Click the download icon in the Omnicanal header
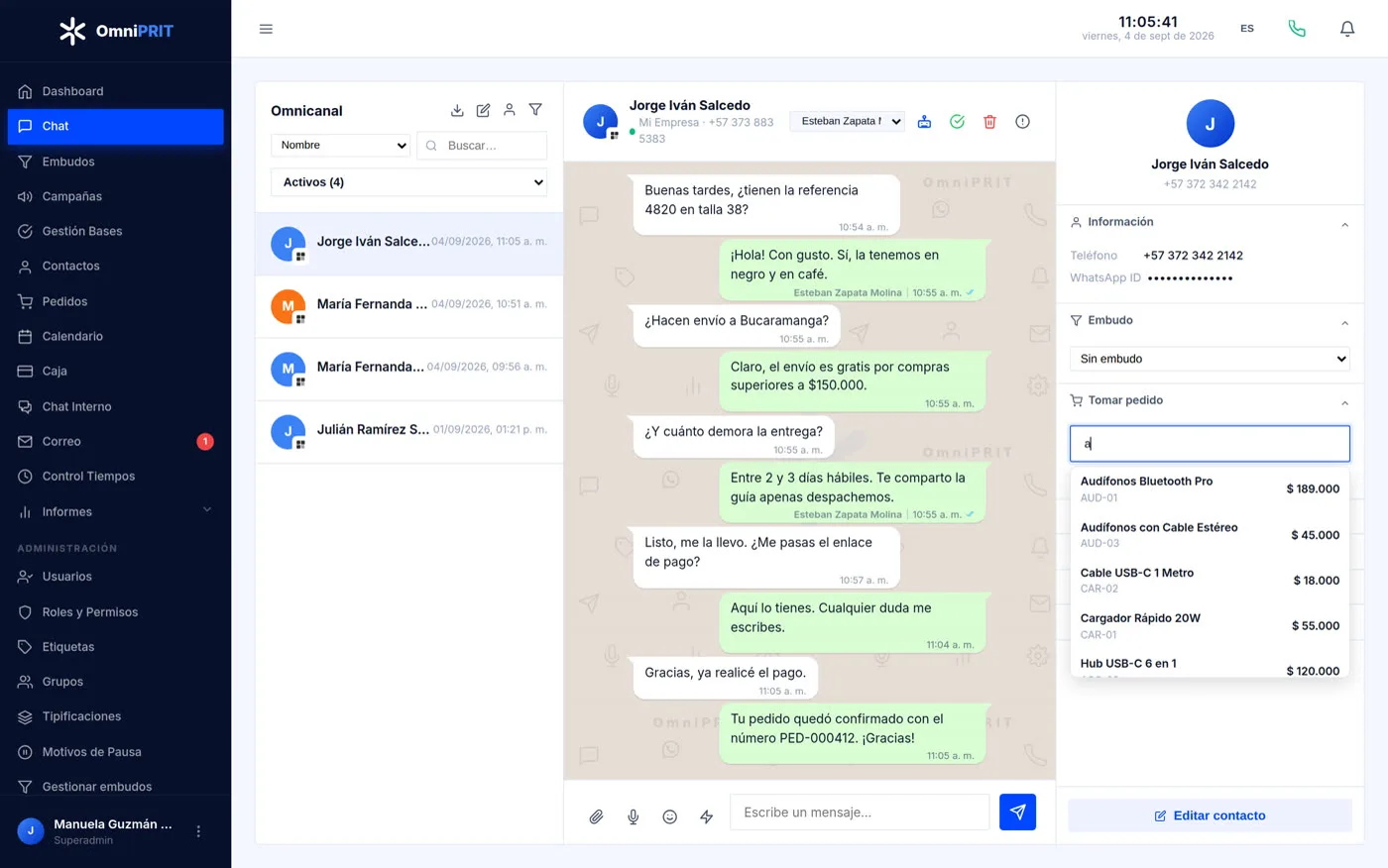 coord(457,110)
